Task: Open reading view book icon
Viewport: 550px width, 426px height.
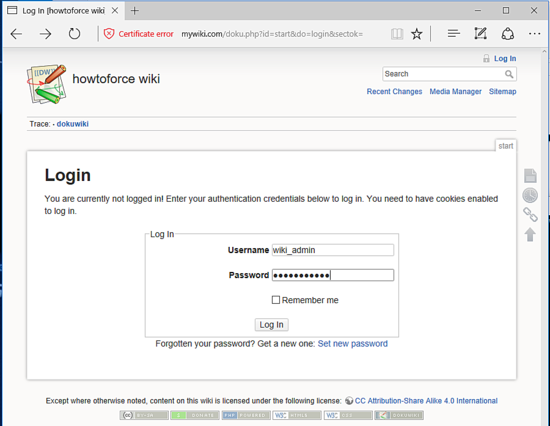Action: [x=397, y=34]
